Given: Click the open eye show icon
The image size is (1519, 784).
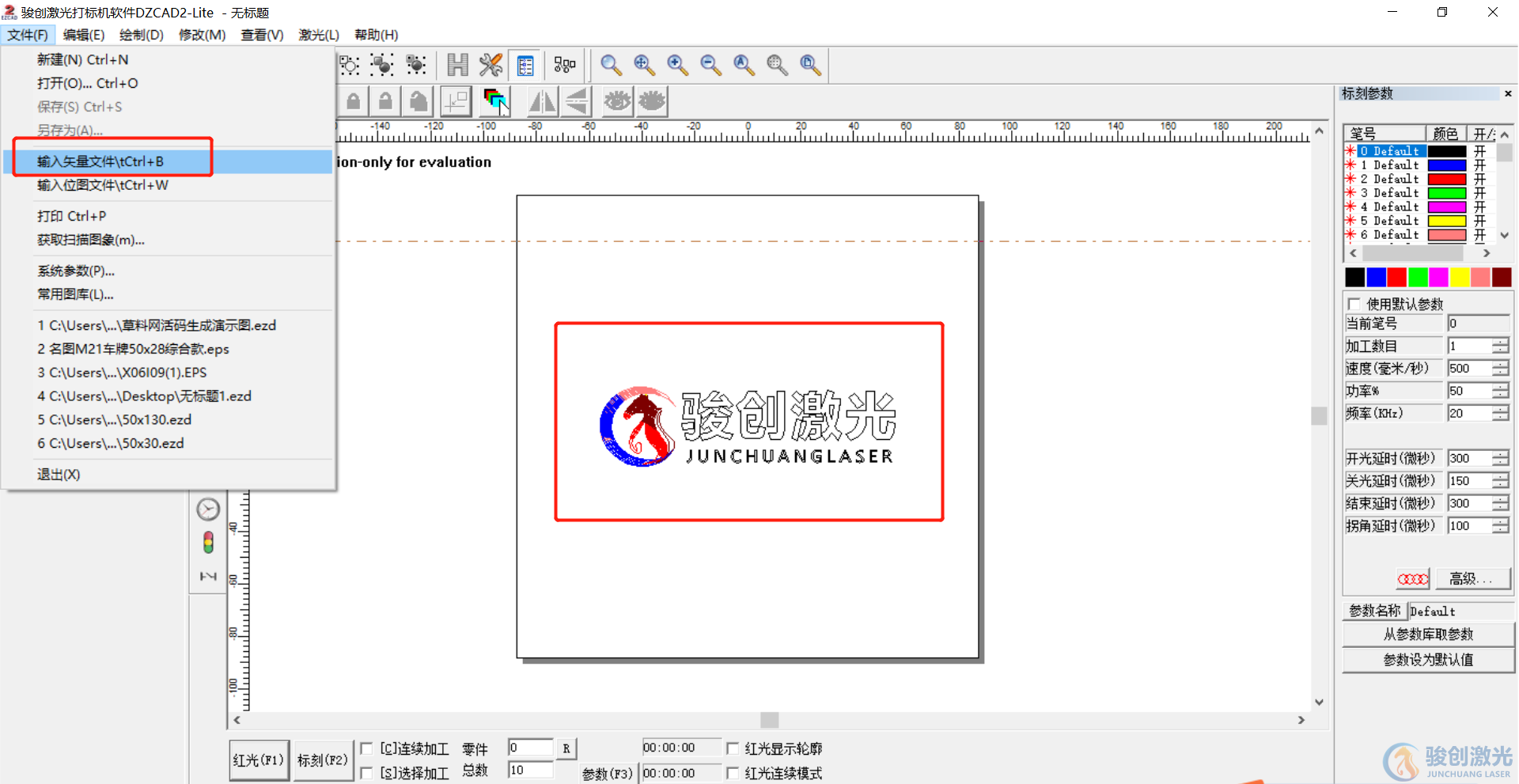Looking at the screenshot, I should 617,101.
